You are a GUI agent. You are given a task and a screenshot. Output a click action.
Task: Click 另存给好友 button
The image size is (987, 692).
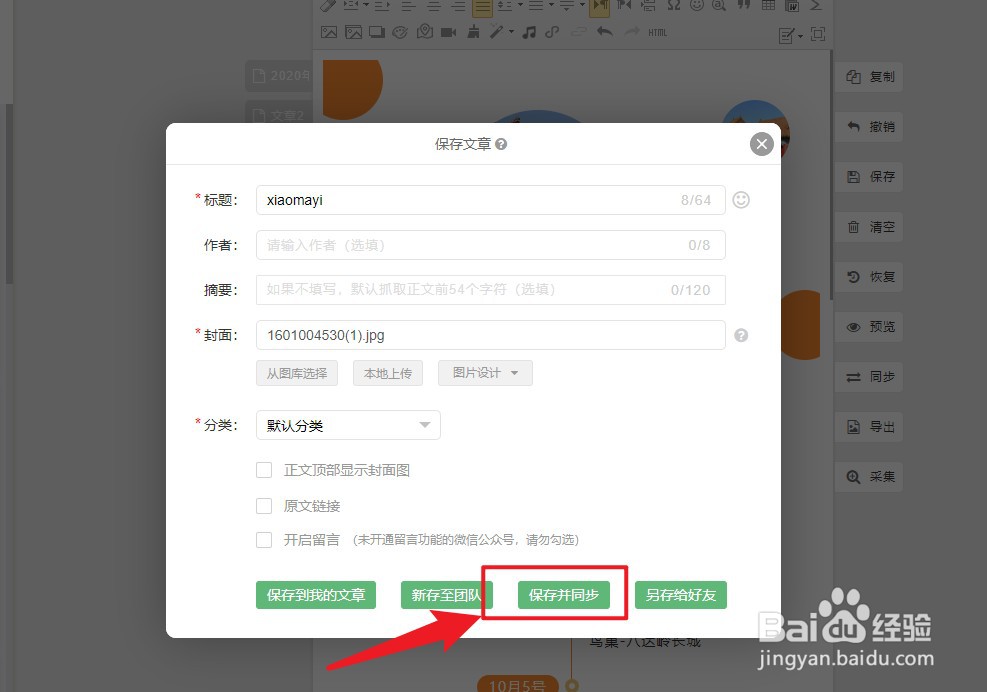click(x=681, y=595)
